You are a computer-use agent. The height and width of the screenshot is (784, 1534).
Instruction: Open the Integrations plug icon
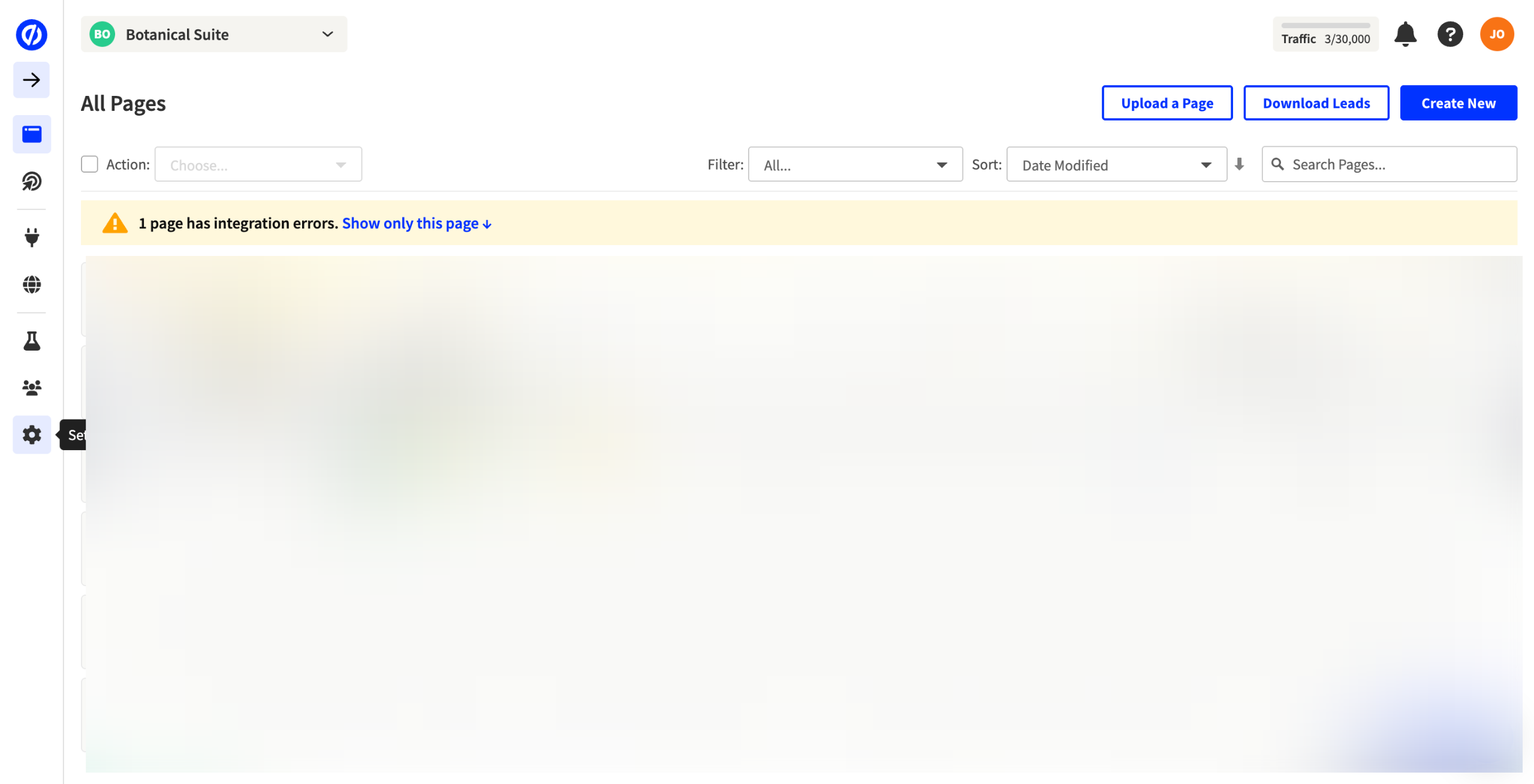pyautogui.click(x=31, y=237)
